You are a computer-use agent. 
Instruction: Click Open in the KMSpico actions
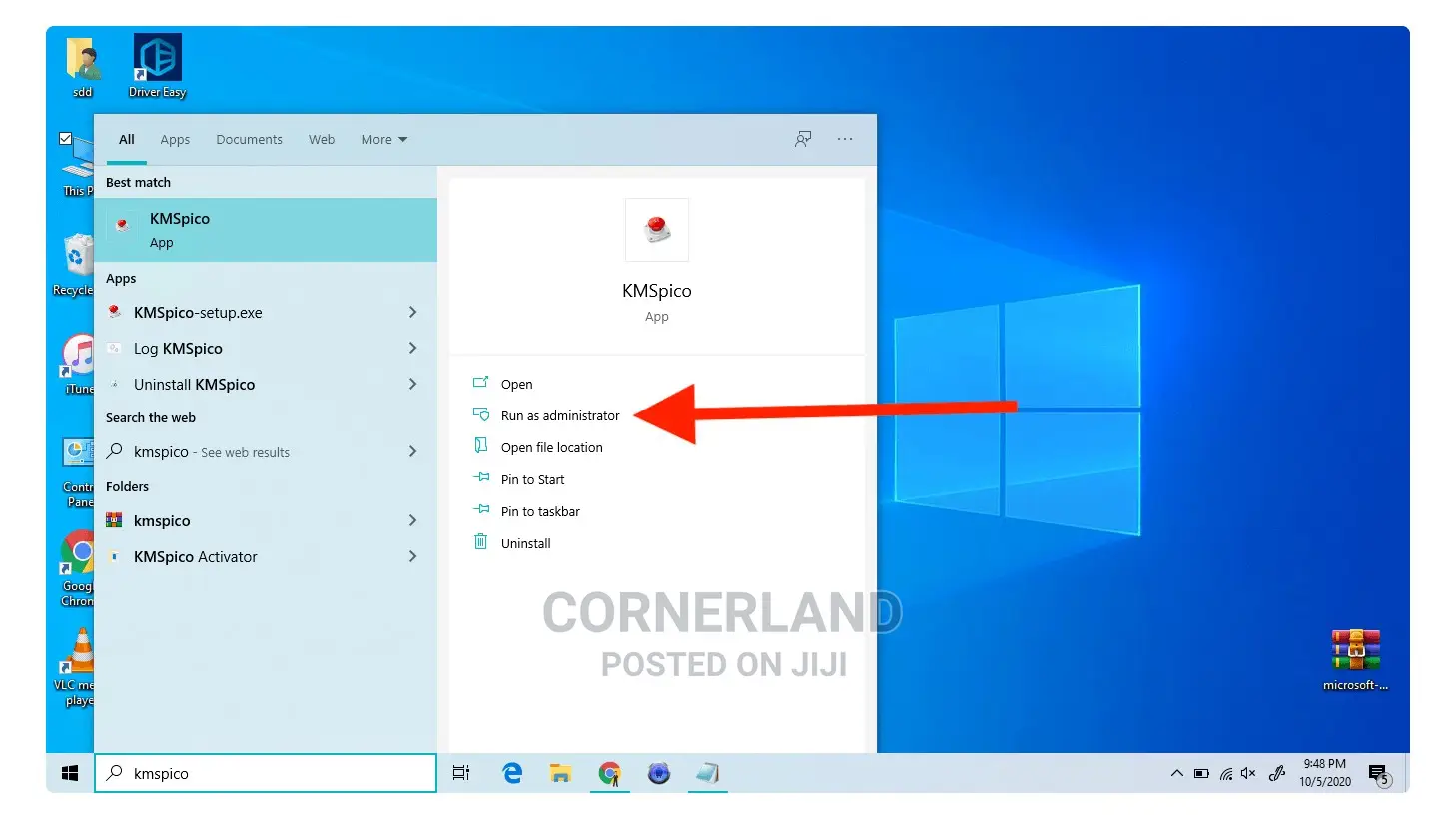(x=516, y=384)
